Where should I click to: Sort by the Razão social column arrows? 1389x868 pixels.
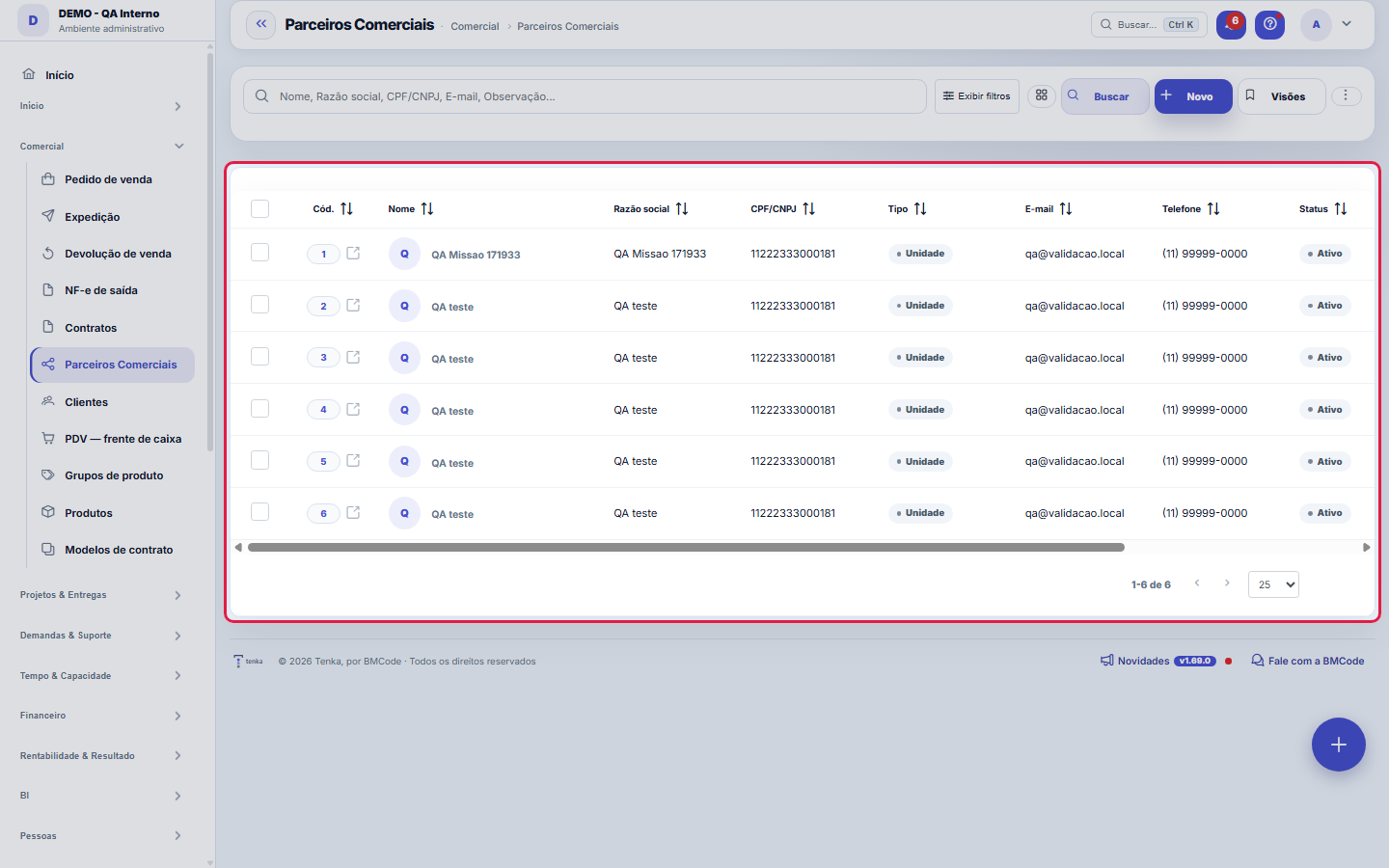682,208
